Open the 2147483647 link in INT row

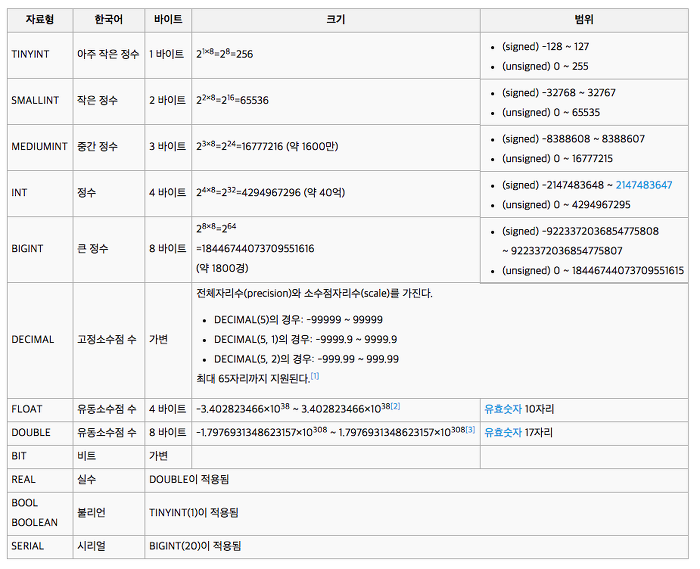point(644,185)
